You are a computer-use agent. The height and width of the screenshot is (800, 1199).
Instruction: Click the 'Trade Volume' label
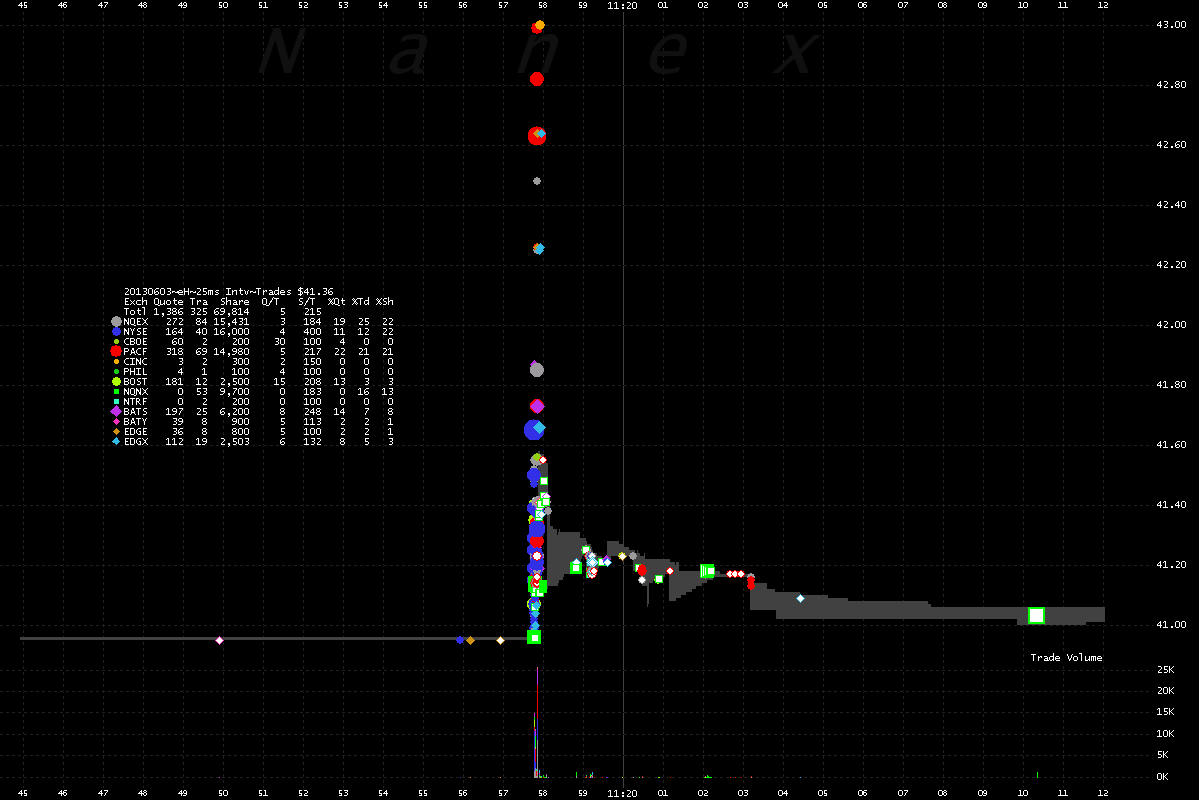[1066, 658]
